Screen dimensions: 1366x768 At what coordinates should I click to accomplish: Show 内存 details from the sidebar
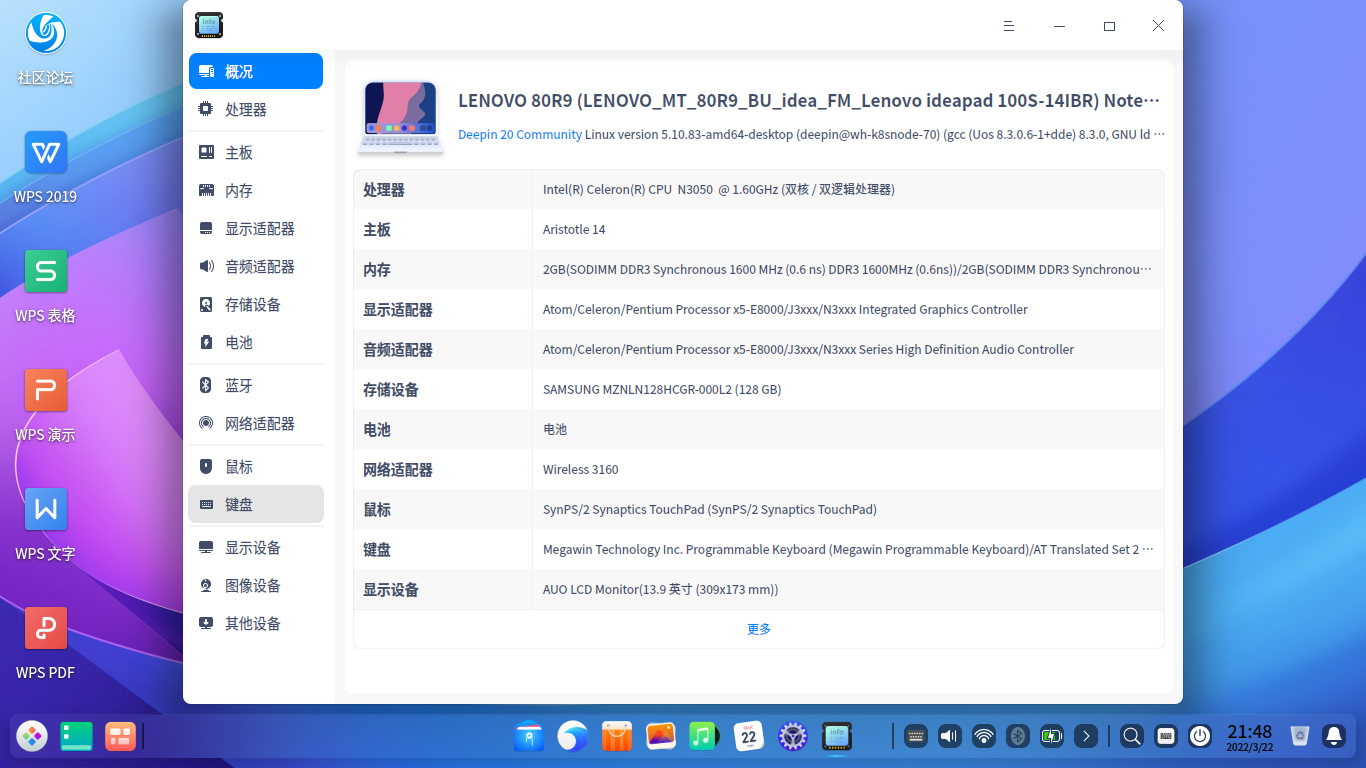[x=256, y=191]
